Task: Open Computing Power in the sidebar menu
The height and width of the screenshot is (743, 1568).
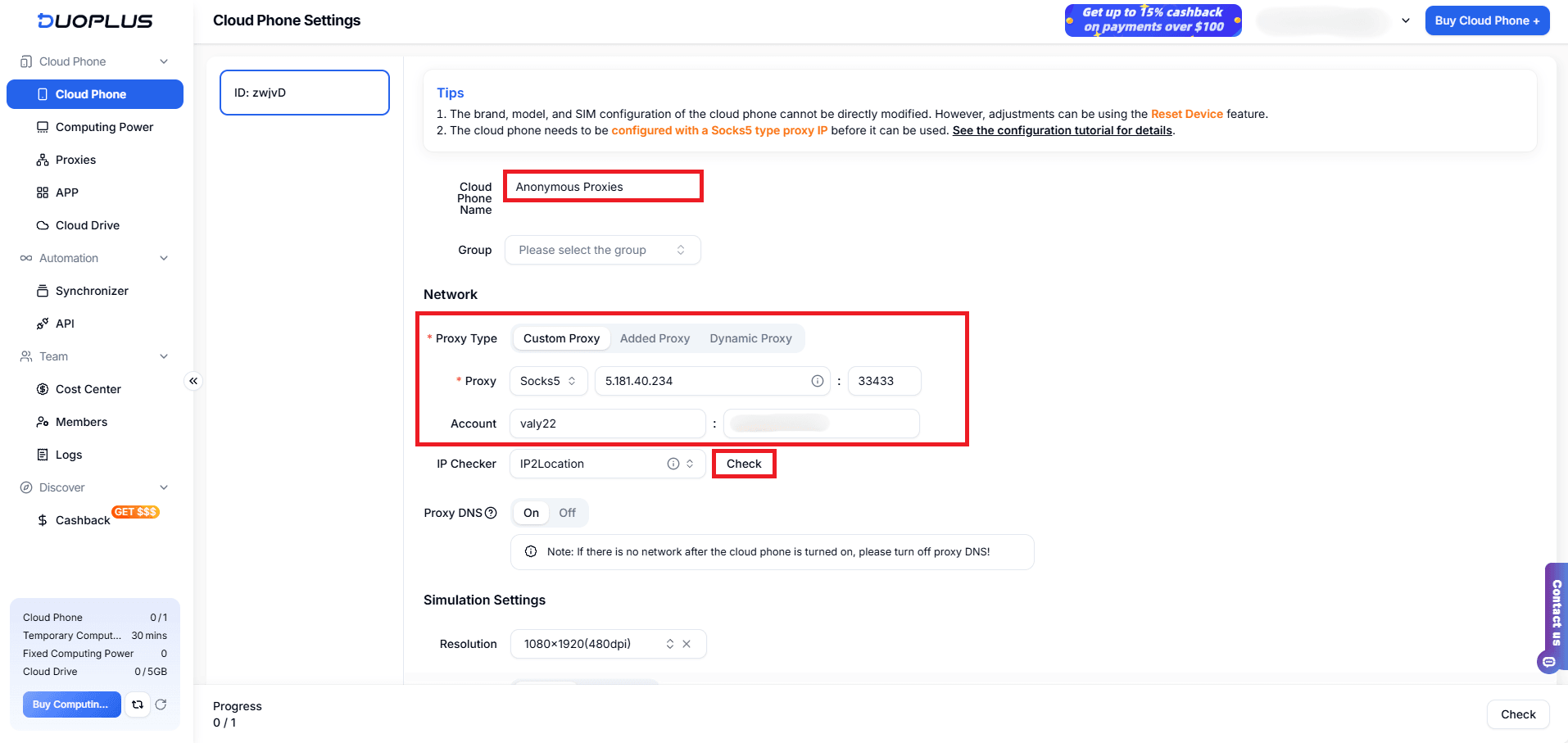Action: [104, 126]
